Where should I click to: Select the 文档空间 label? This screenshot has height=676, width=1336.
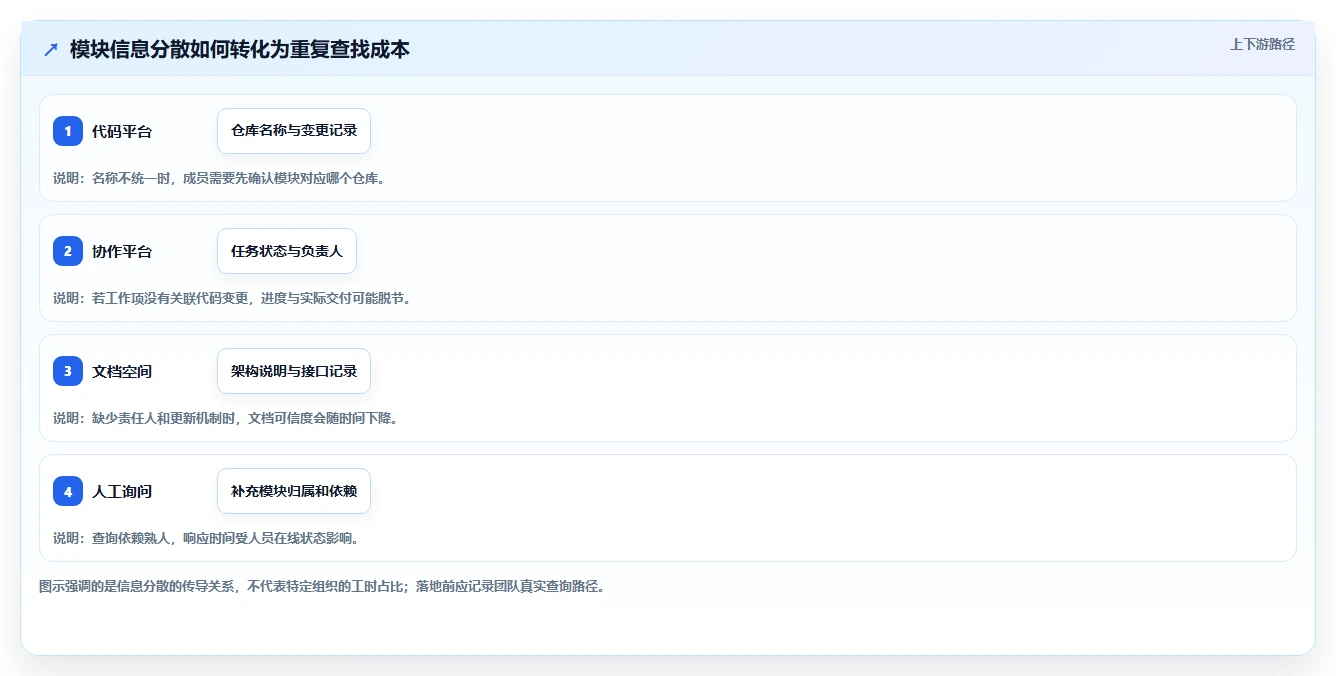coord(122,371)
